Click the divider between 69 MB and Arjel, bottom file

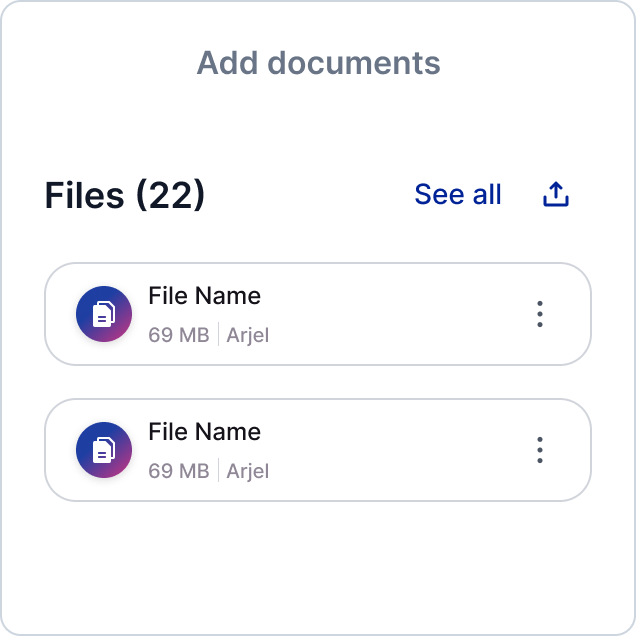[218, 471]
